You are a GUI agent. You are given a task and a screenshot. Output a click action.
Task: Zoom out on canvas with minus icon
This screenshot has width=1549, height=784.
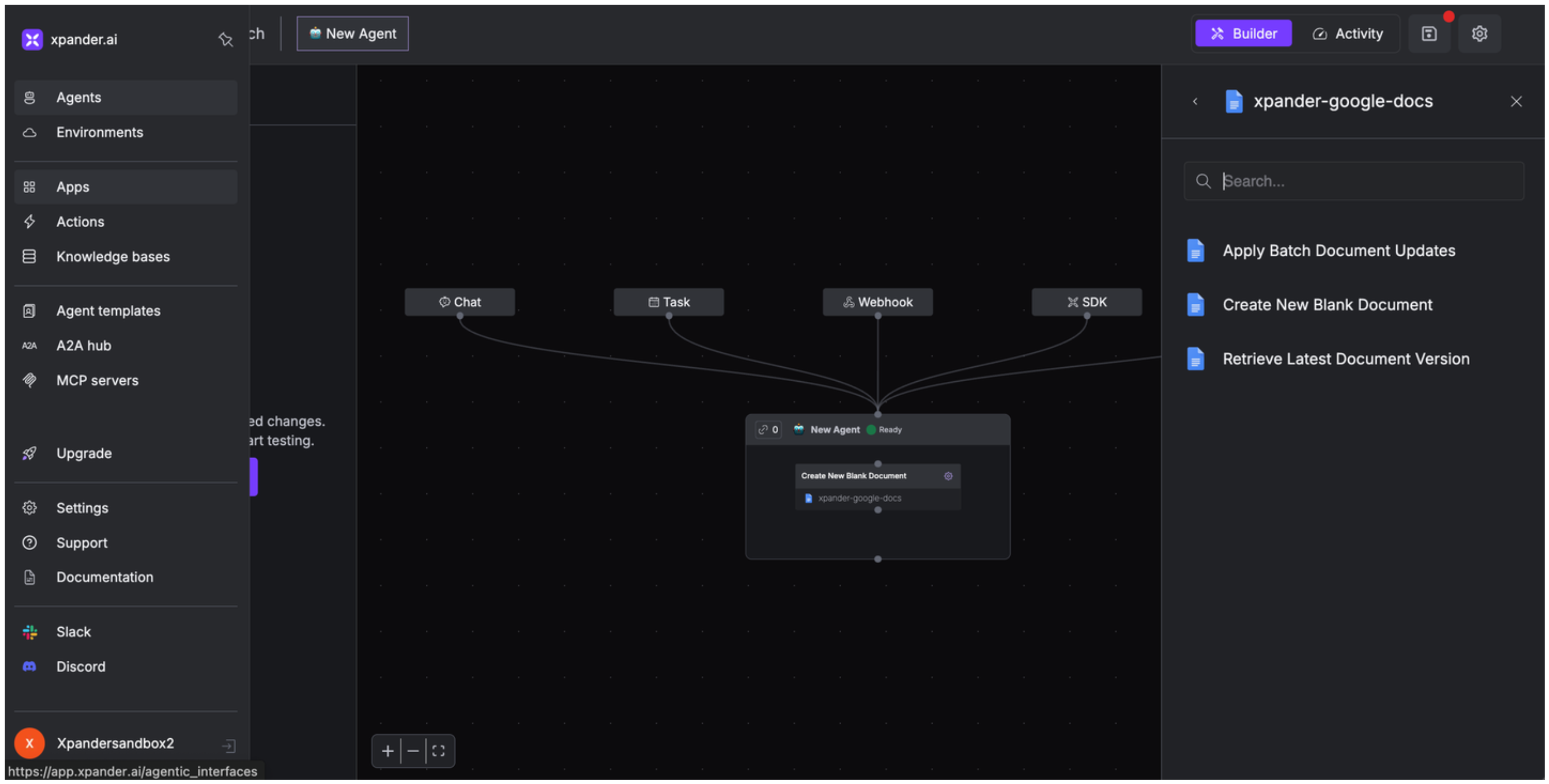tap(413, 751)
